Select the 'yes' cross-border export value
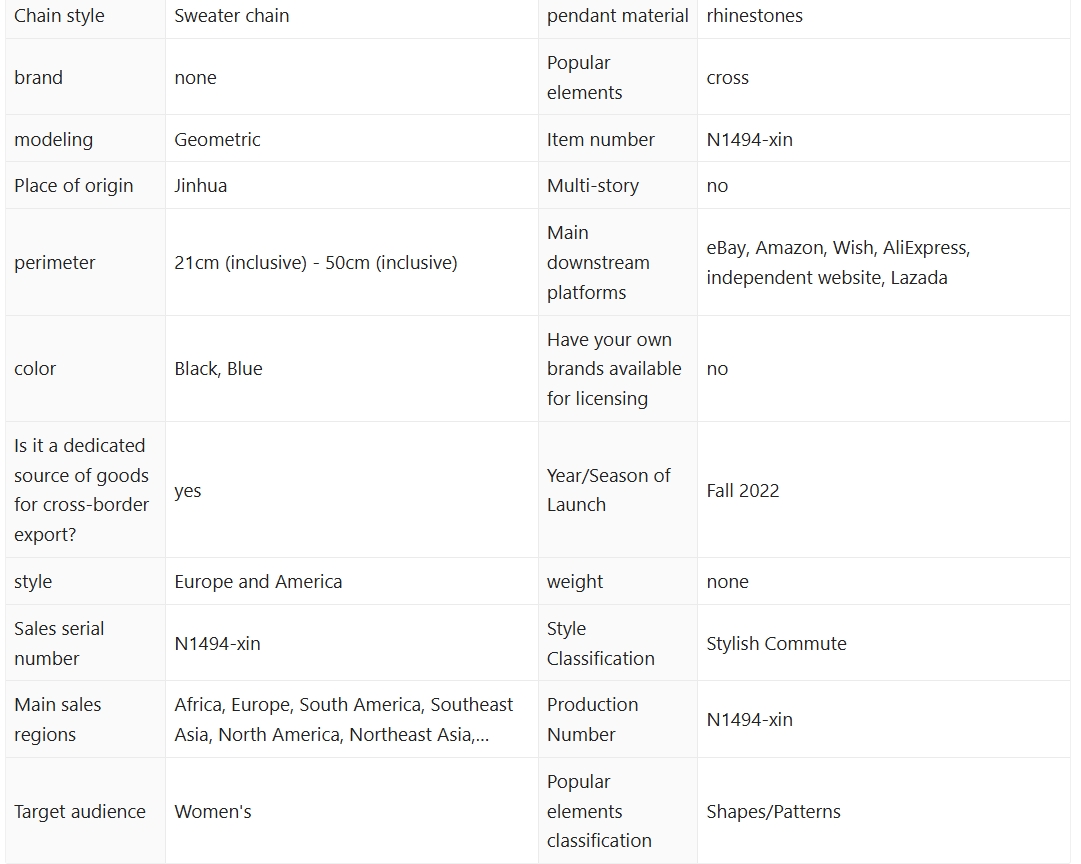The width and height of the screenshot is (1081, 864). tap(188, 491)
